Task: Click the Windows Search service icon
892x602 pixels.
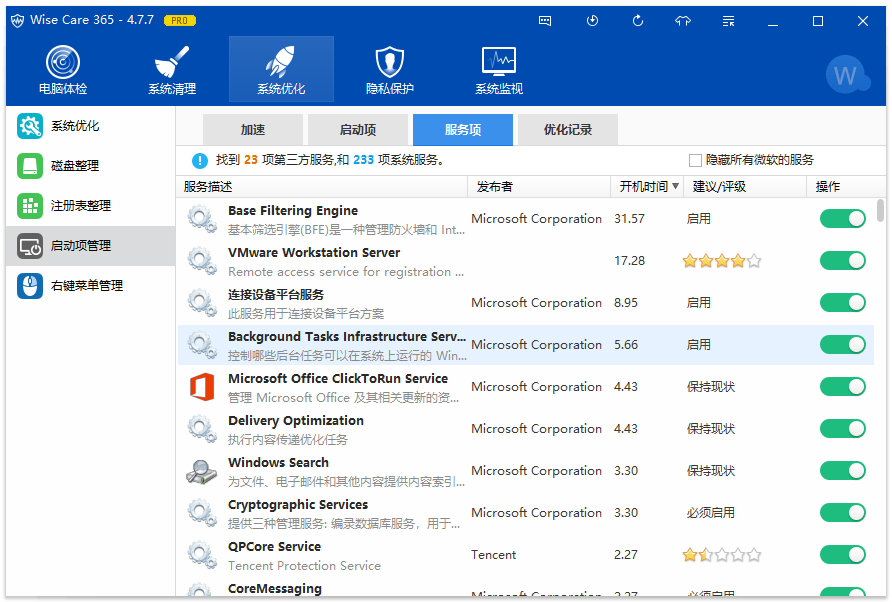Action: click(202, 471)
